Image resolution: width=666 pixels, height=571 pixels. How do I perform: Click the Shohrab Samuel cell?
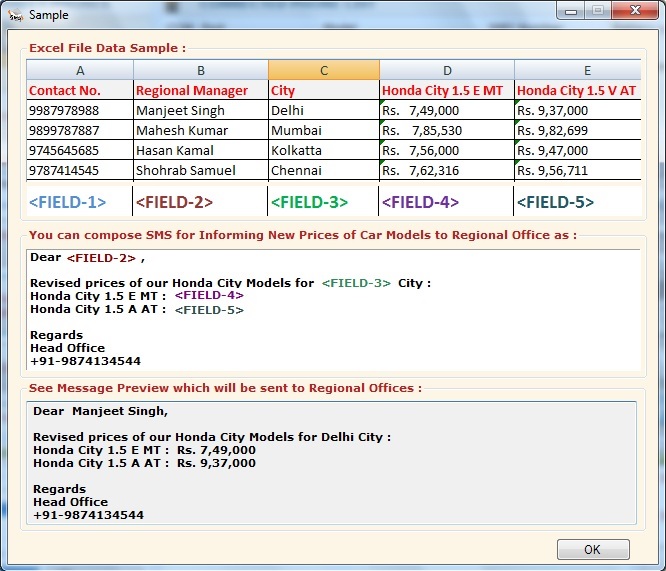point(201,170)
